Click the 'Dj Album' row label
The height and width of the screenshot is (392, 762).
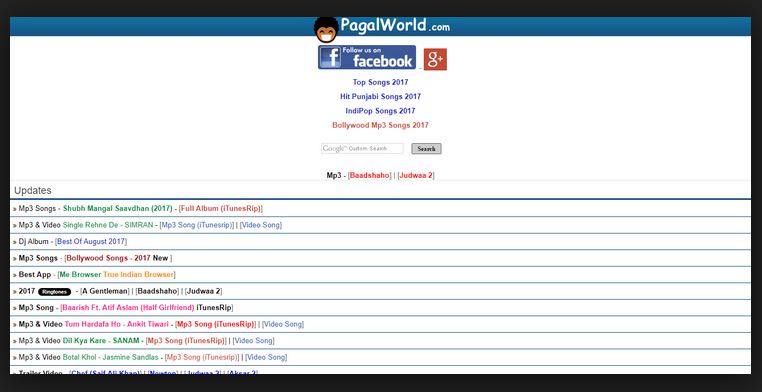tap(34, 241)
